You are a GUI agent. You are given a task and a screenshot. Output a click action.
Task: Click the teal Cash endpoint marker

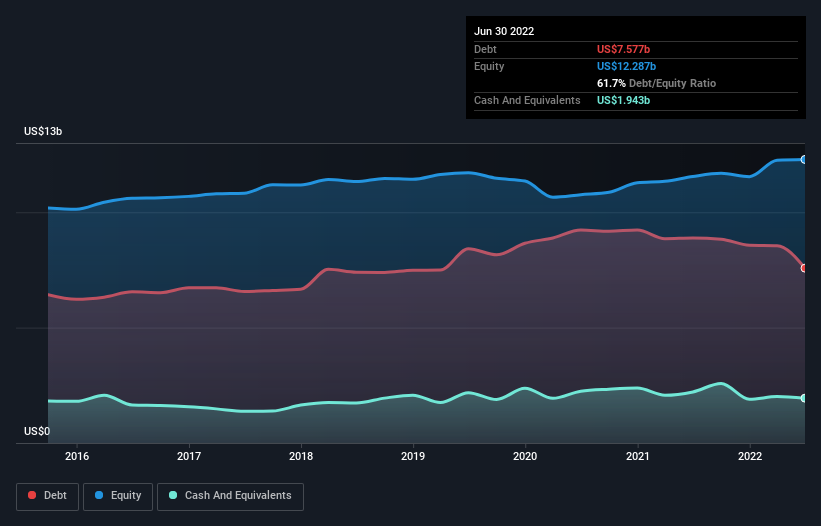(804, 398)
